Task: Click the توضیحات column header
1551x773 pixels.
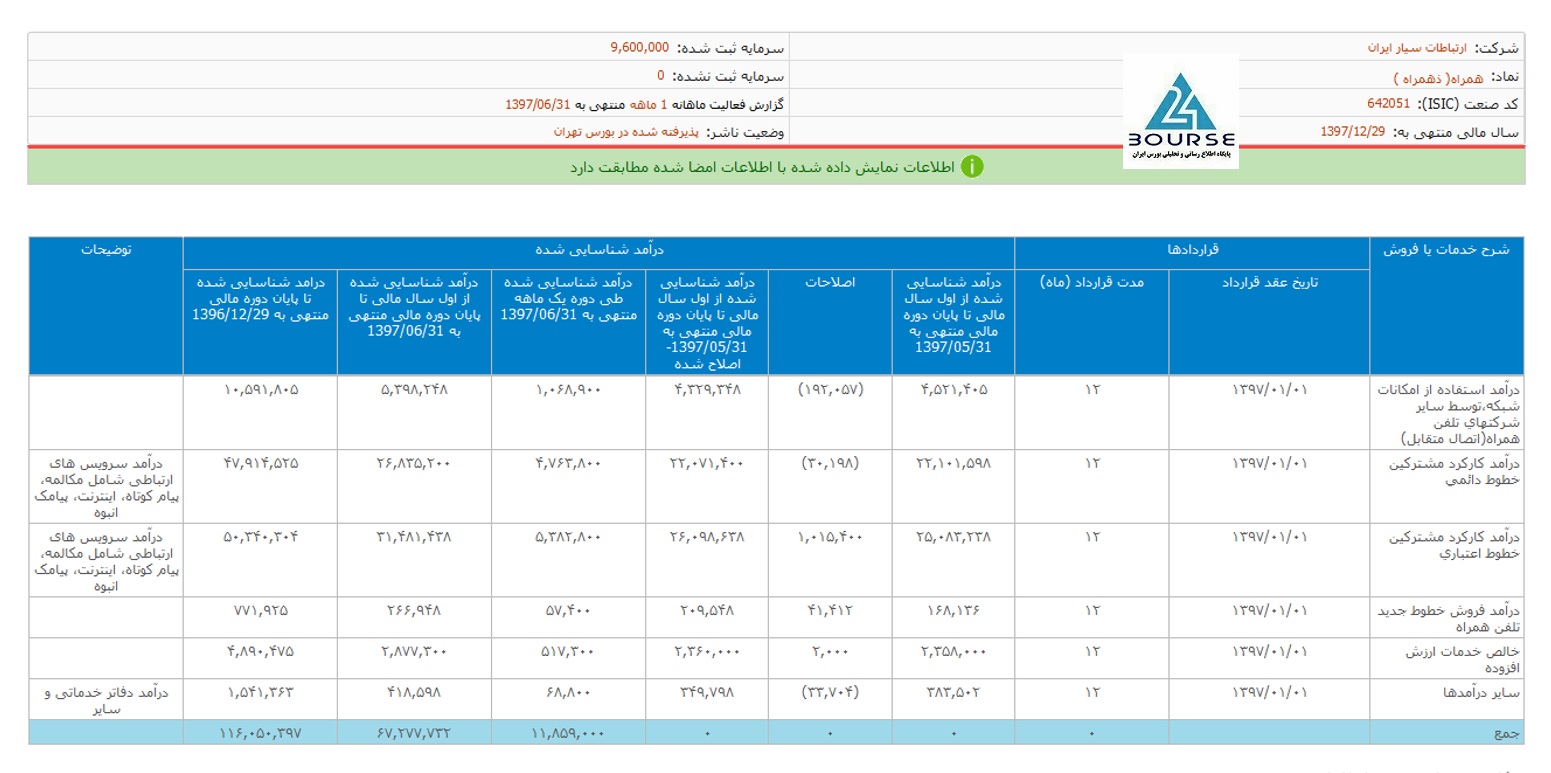Action: click(x=106, y=251)
